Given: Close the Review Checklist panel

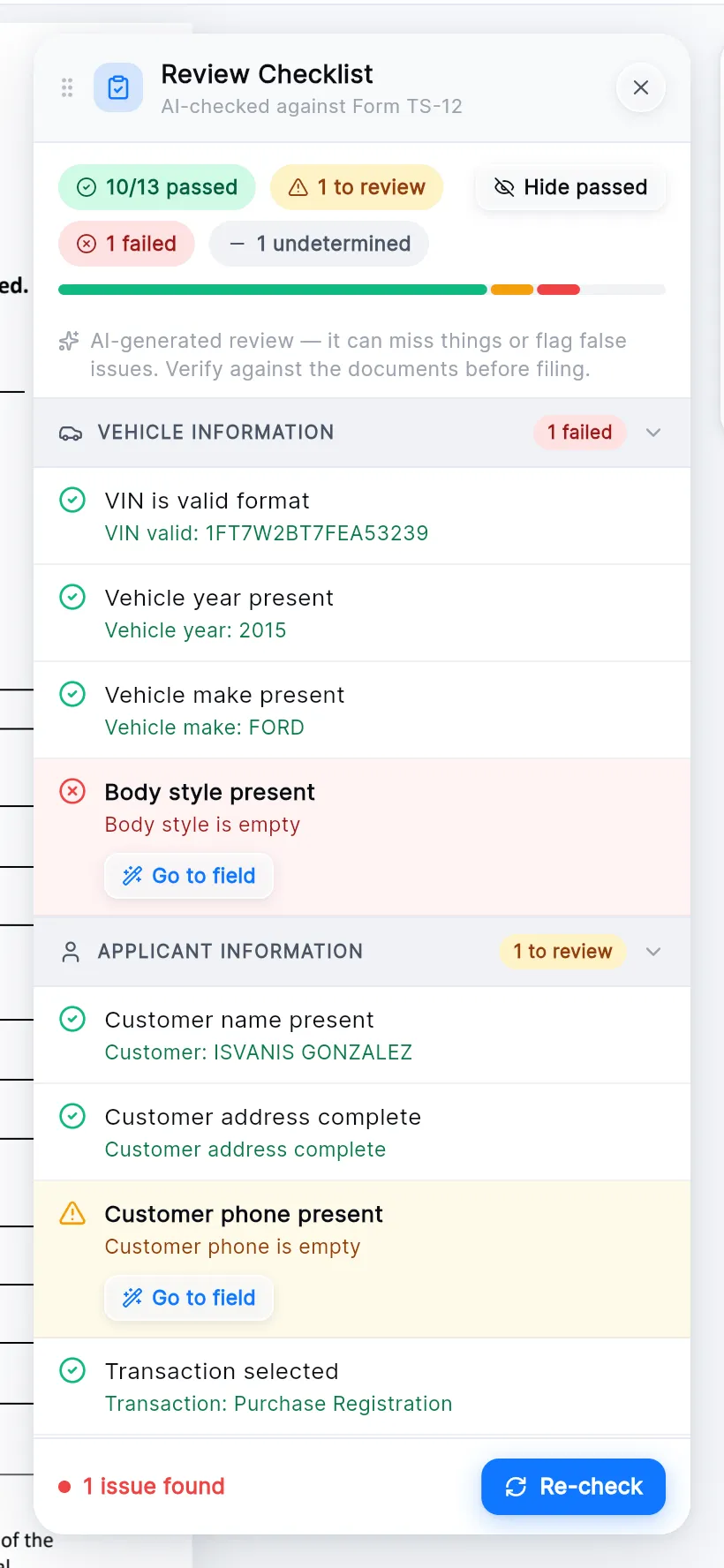Looking at the screenshot, I should [x=641, y=87].
